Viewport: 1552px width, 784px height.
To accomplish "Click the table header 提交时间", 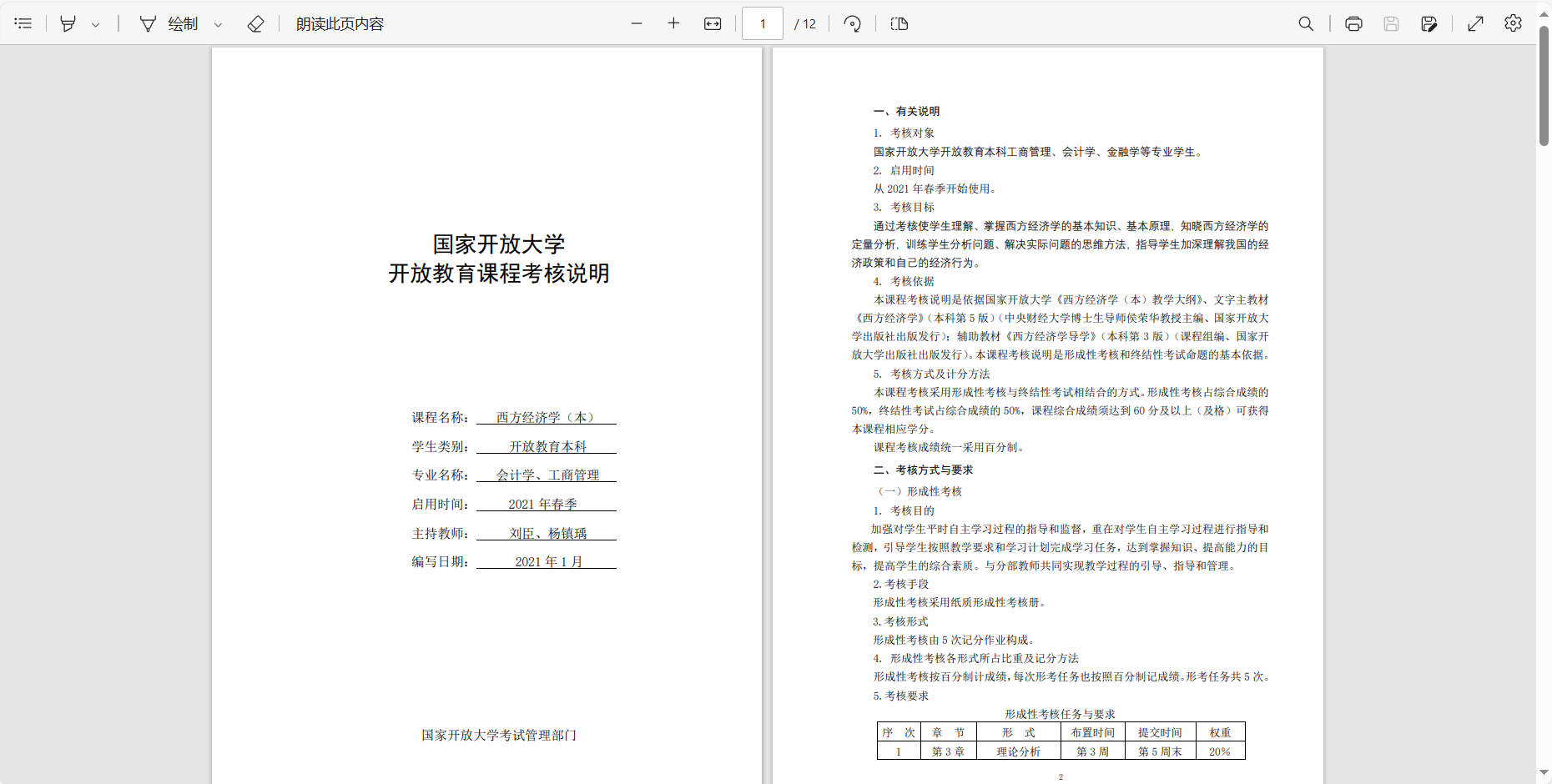I will click(x=1160, y=732).
